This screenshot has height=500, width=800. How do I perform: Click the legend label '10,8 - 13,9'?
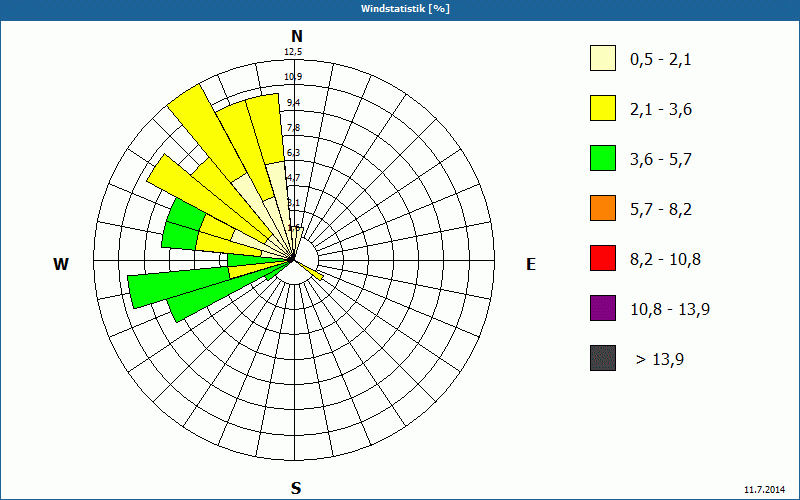[x=670, y=310]
